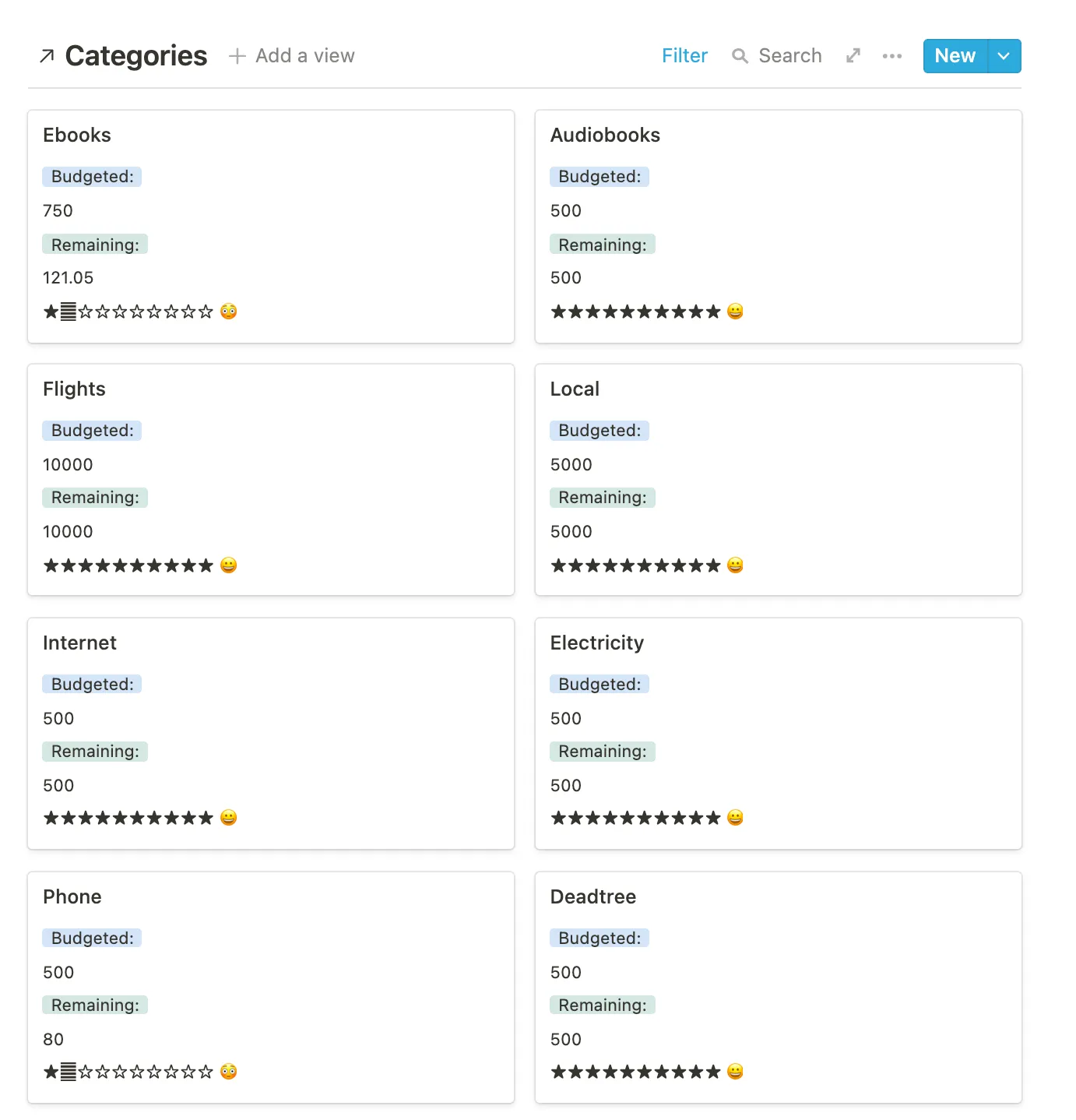Open dropdown arrow next to New button

(x=1004, y=56)
